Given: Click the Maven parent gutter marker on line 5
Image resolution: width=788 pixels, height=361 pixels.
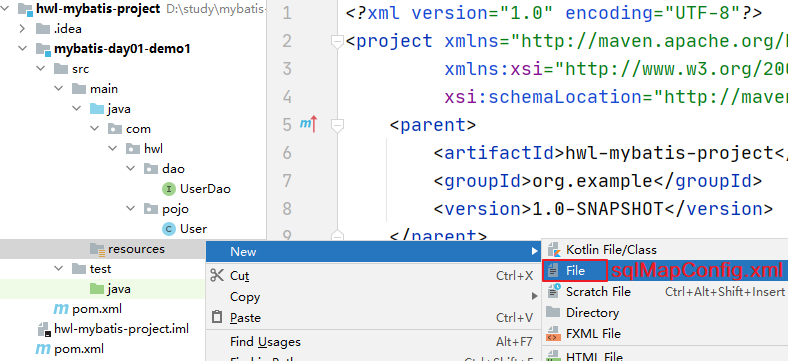Looking at the screenshot, I should click(309, 124).
